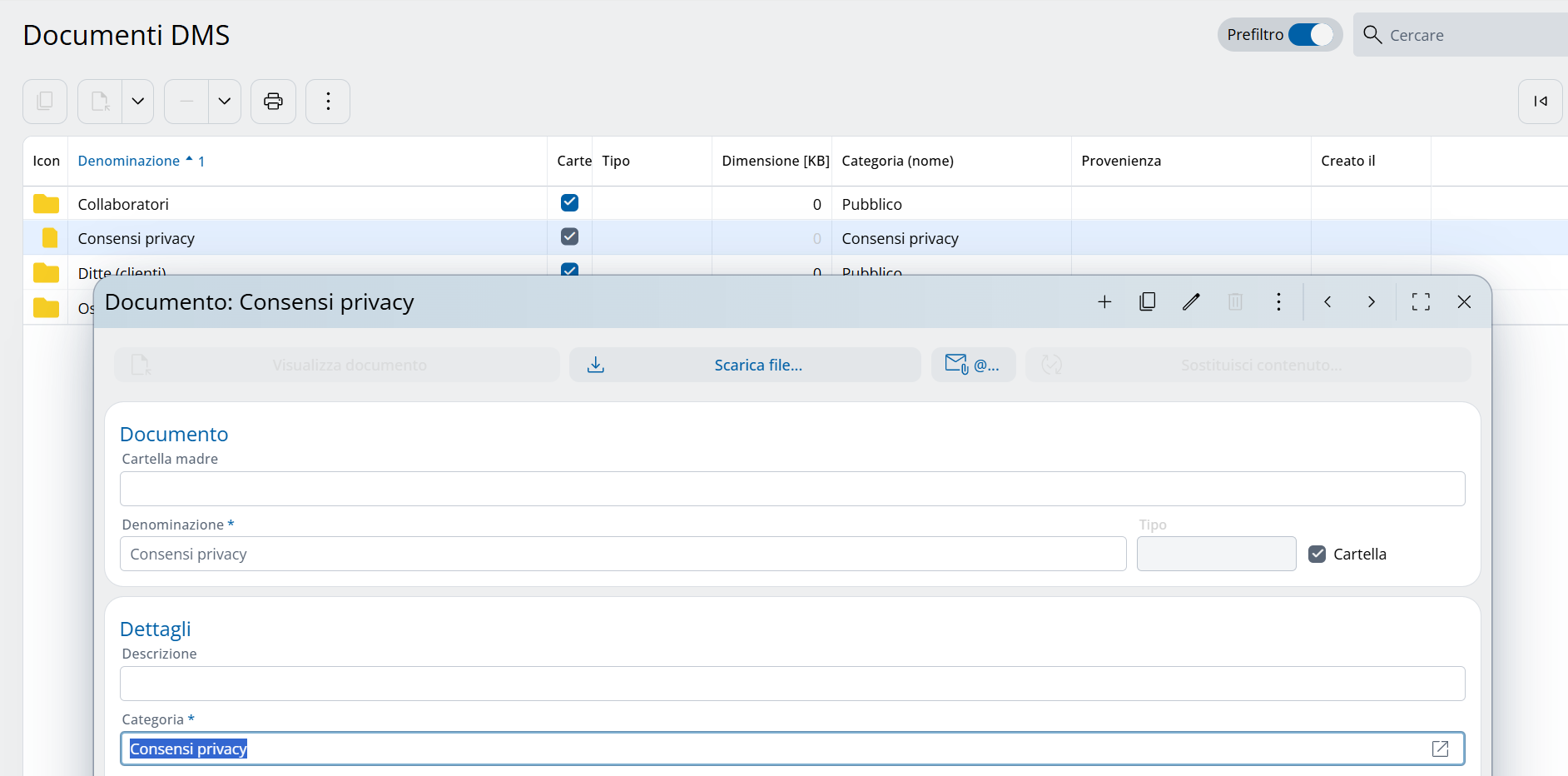The image size is (1568, 776).
Task: Go to the previous record with left chevron
Action: pos(1327,302)
